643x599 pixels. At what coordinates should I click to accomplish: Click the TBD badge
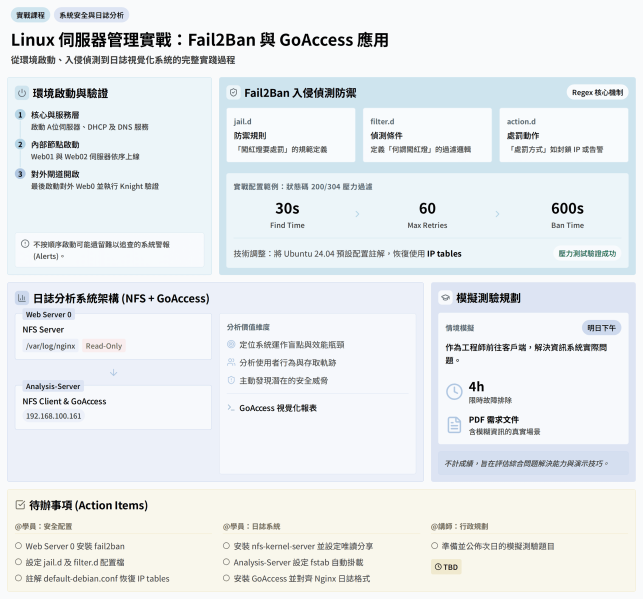446,567
